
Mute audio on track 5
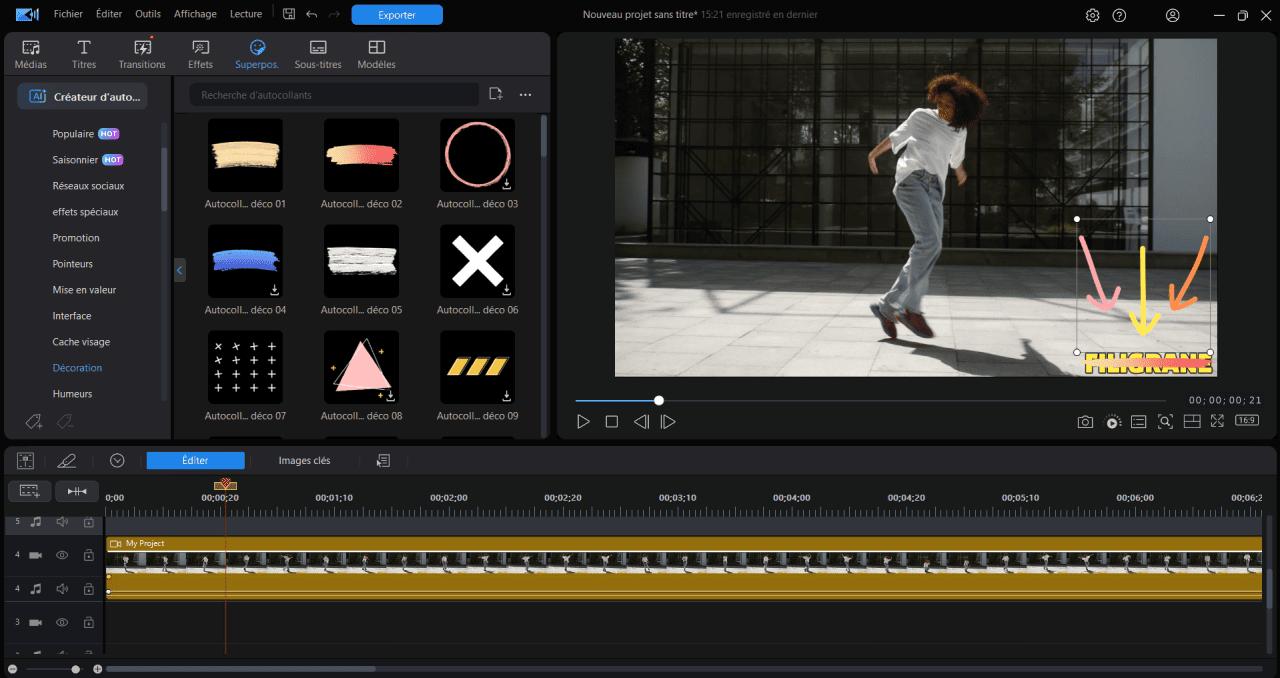(61, 521)
